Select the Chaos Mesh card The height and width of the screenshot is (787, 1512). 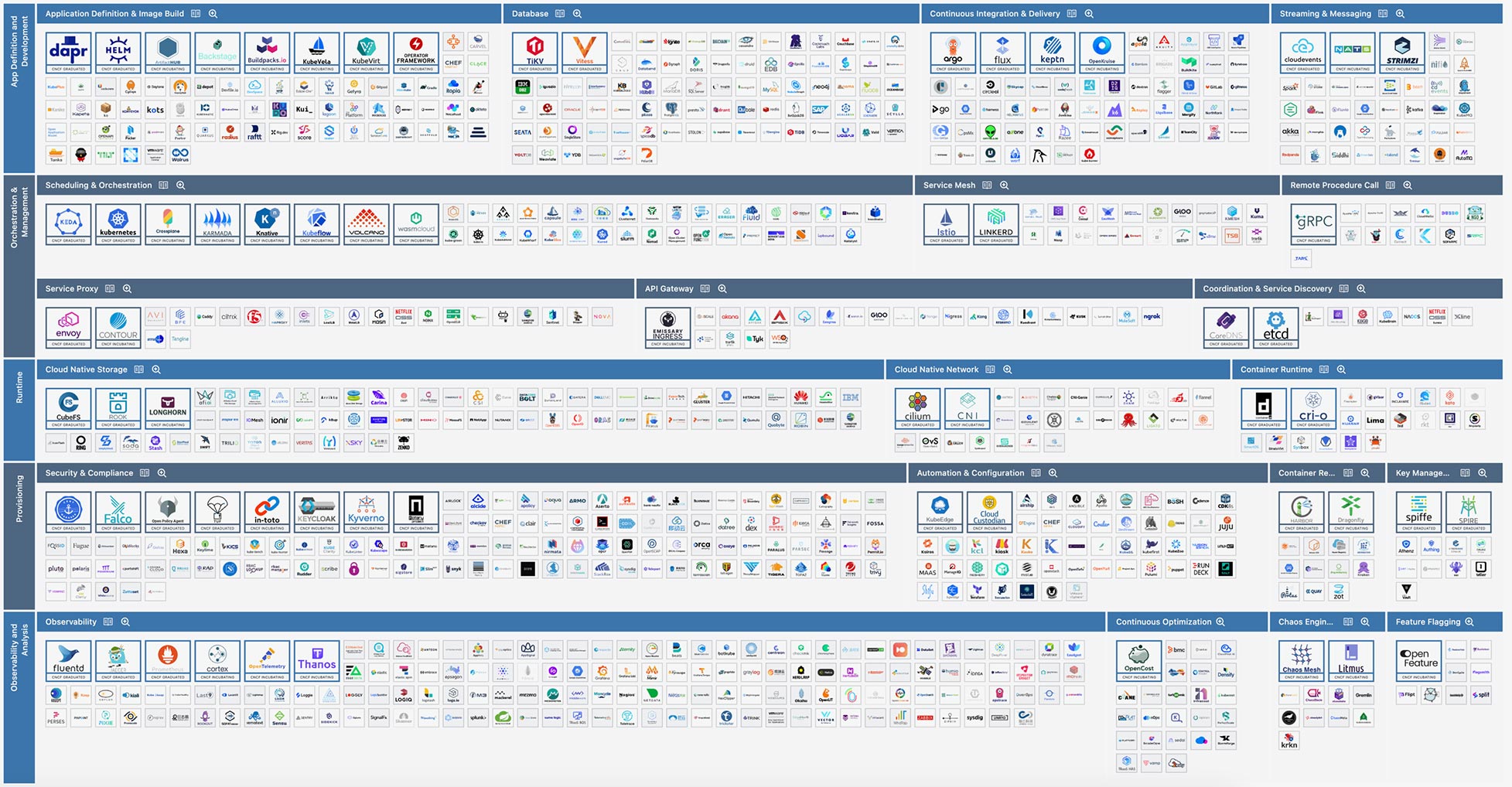pos(1302,661)
